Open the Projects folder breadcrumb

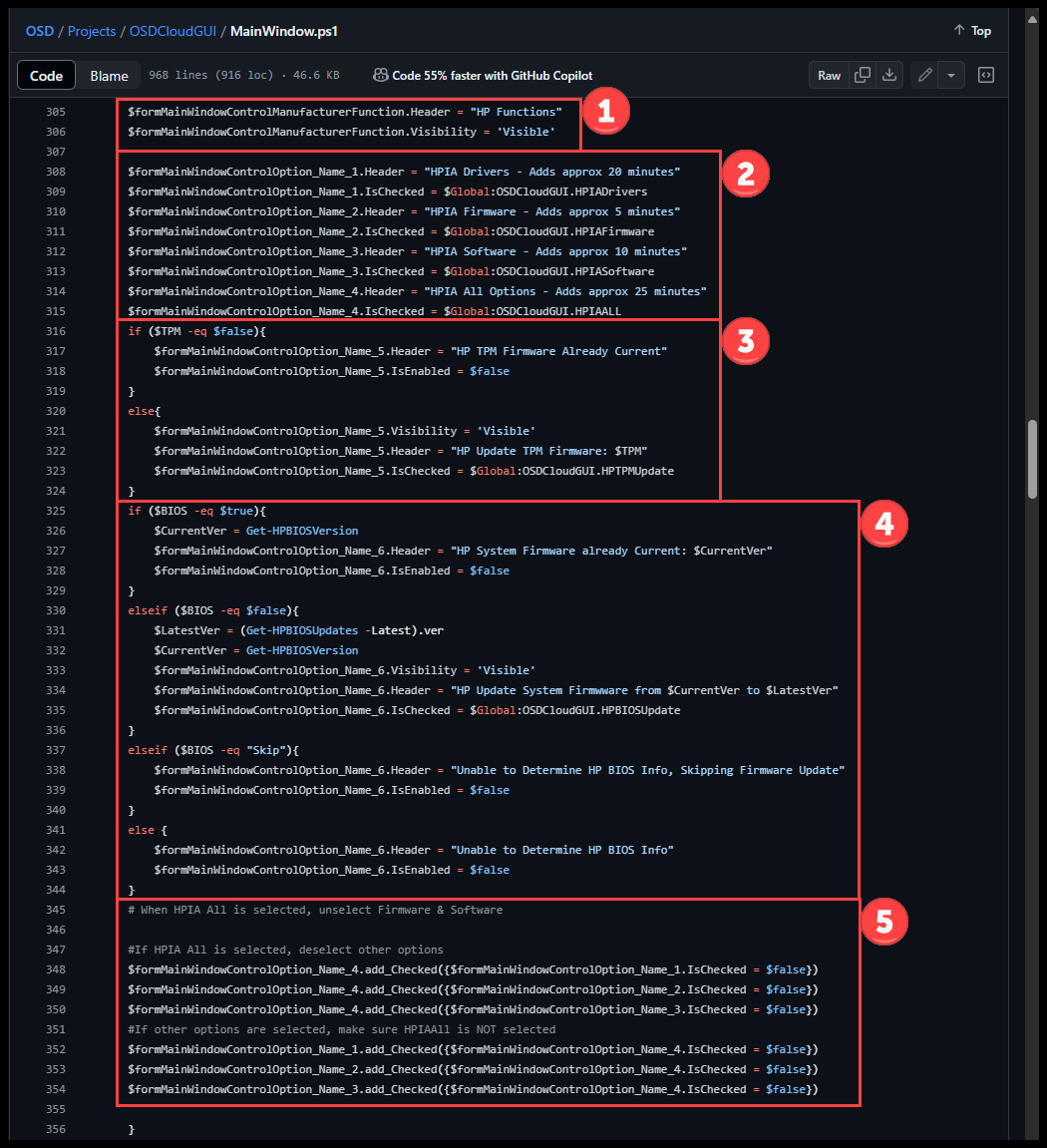(x=92, y=31)
